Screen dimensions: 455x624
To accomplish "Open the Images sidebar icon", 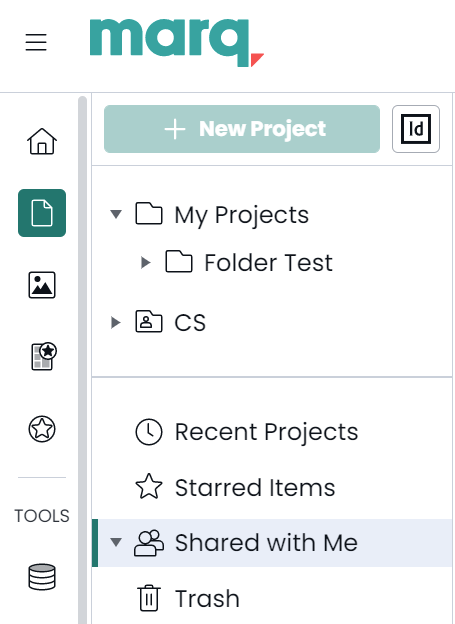I will coord(42,285).
